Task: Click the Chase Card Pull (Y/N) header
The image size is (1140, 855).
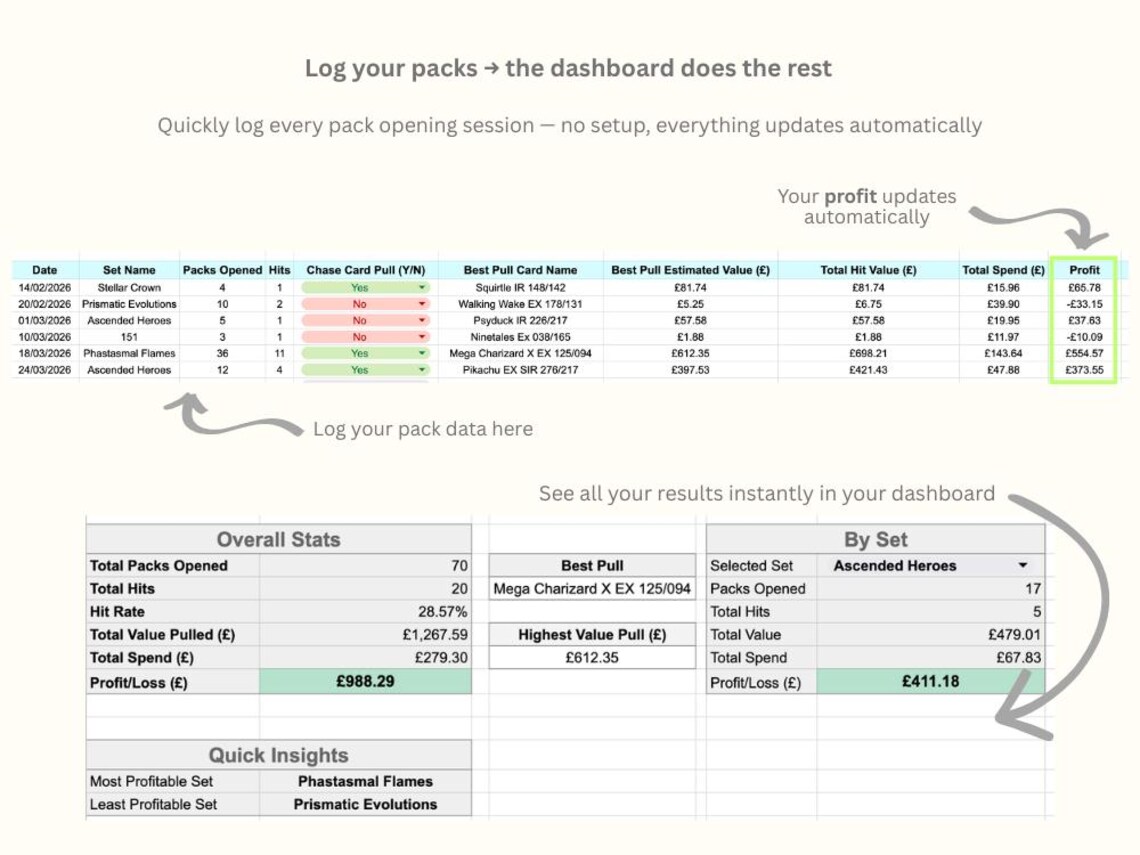Action: [x=366, y=270]
